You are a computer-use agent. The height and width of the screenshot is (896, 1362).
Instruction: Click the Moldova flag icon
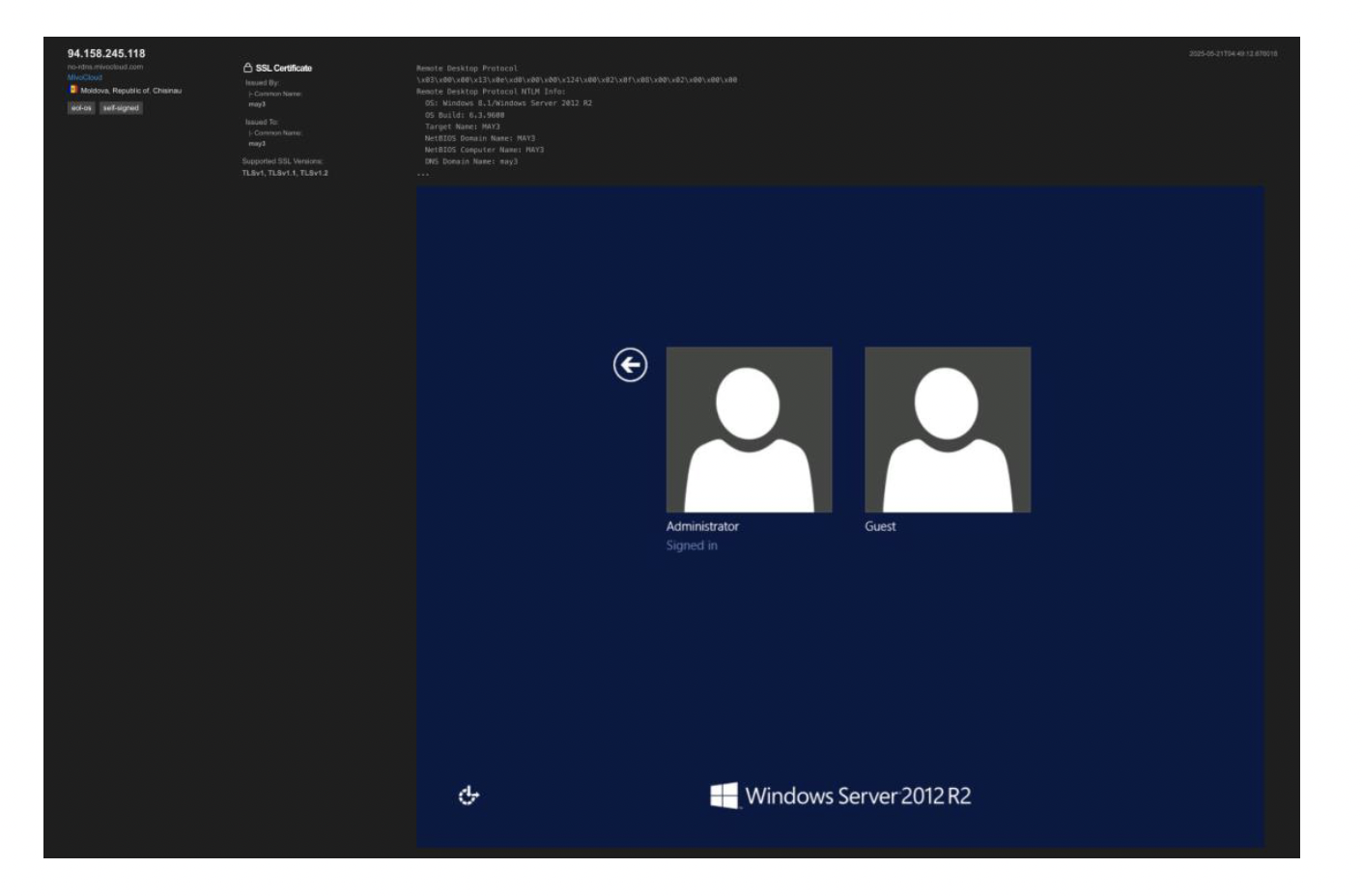point(73,90)
